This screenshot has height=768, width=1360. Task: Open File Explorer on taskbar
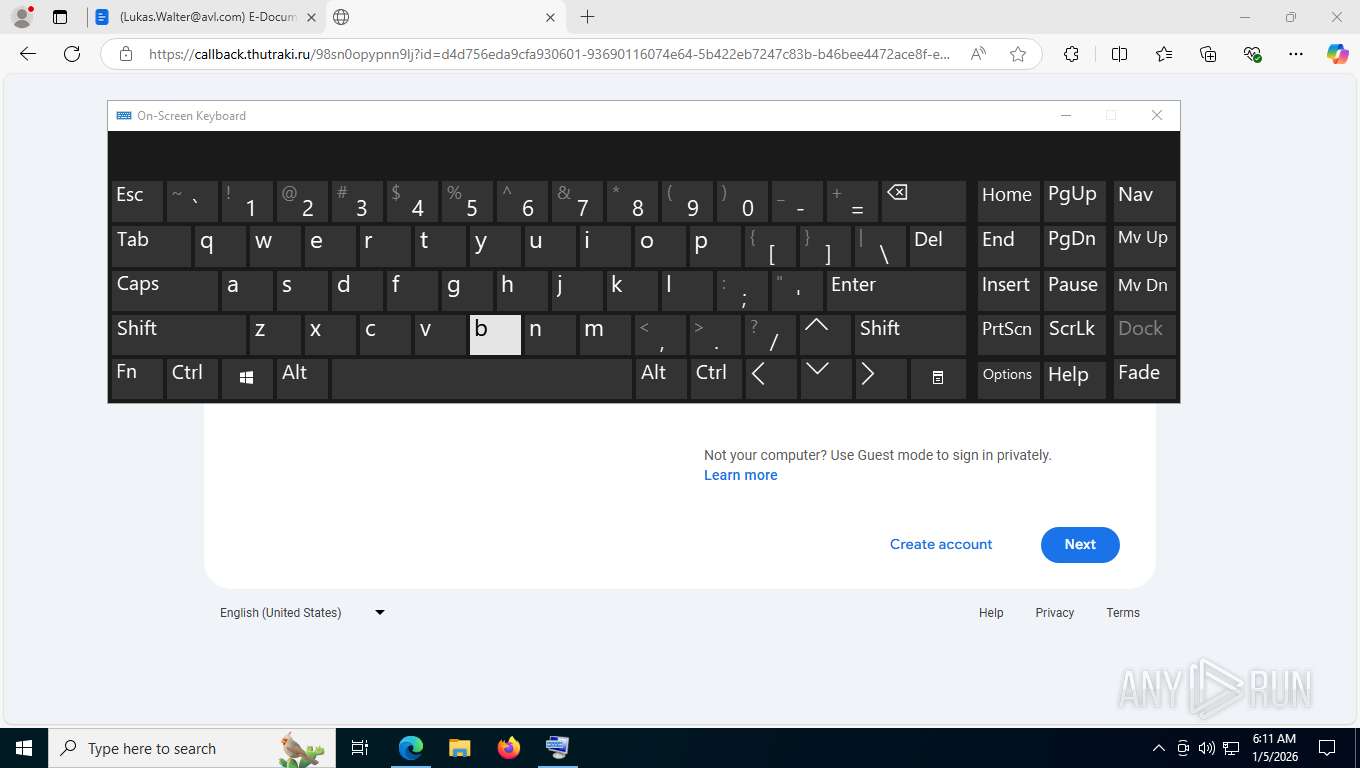(x=459, y=748)
